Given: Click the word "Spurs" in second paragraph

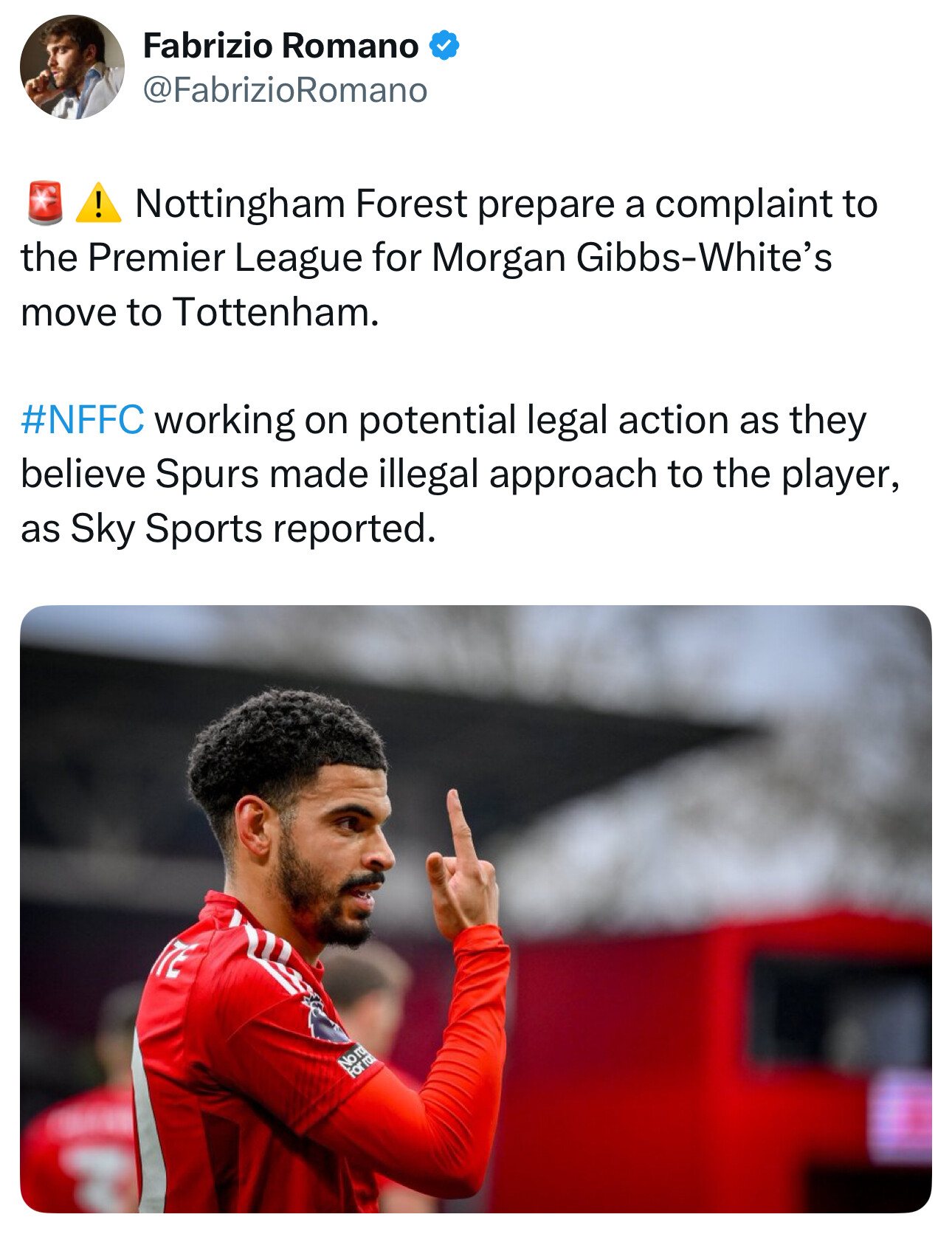Looking at the screenshot, I should point(207,474).
